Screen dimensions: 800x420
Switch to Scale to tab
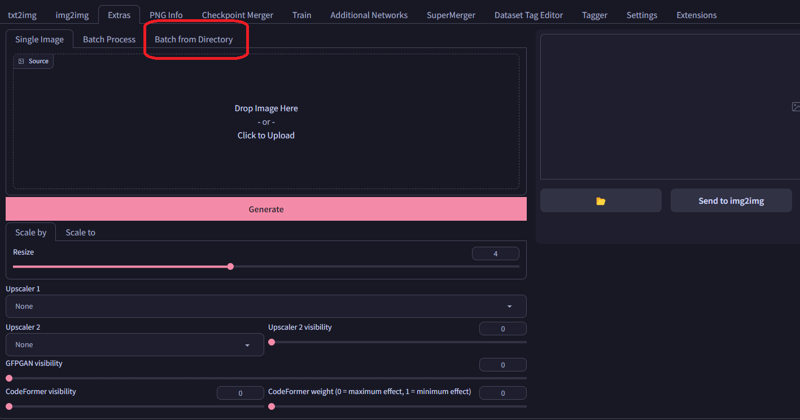[80, 232]
